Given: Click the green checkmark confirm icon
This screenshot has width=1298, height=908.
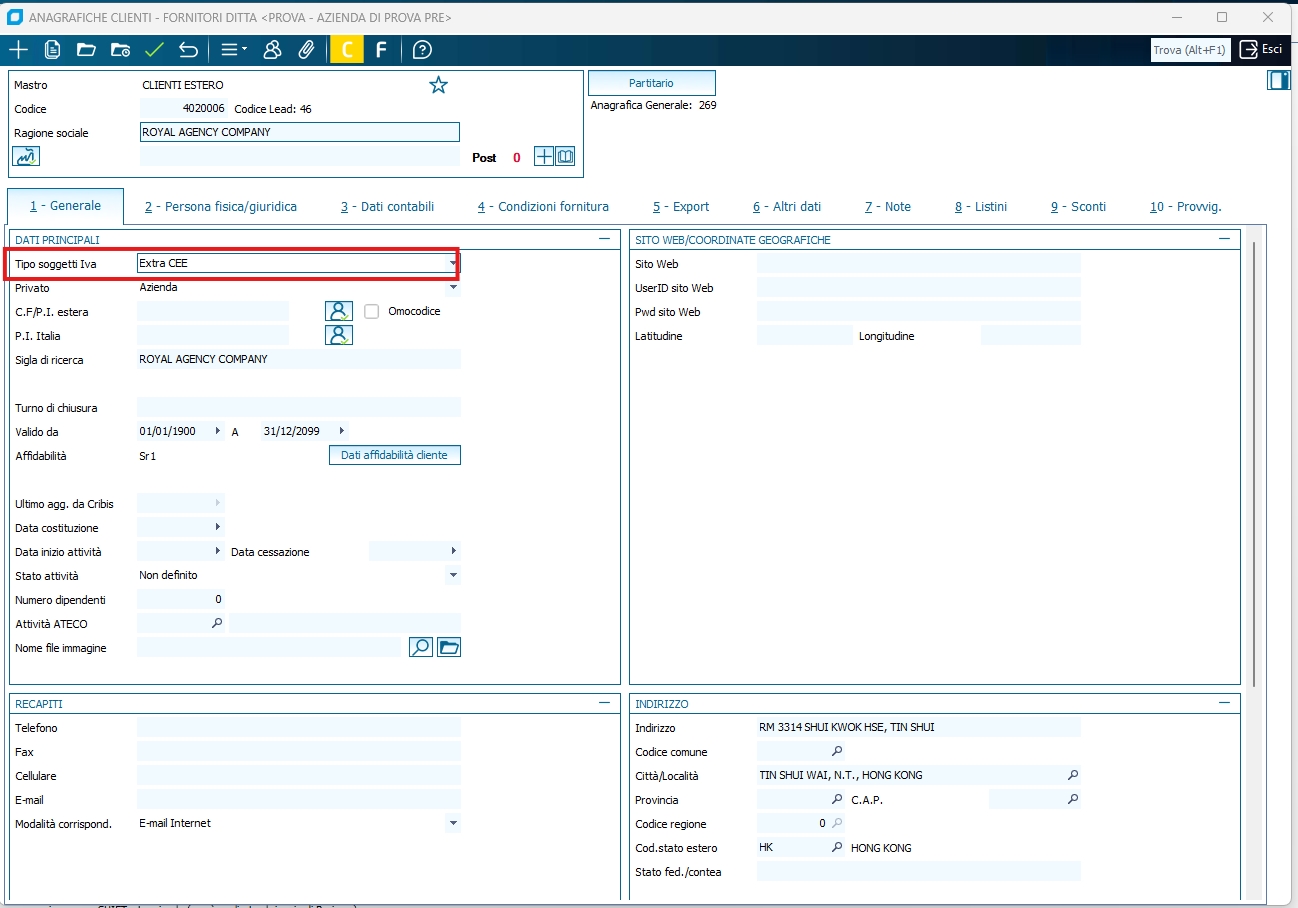Looking at the screenshot, I should (x=154, y=50).
